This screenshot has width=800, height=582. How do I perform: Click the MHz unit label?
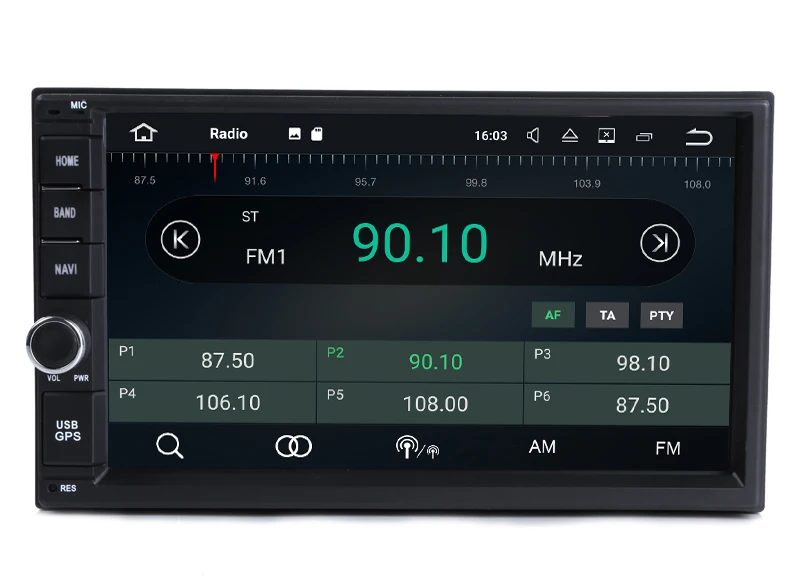pyautogui.click(x=561, y=259)
